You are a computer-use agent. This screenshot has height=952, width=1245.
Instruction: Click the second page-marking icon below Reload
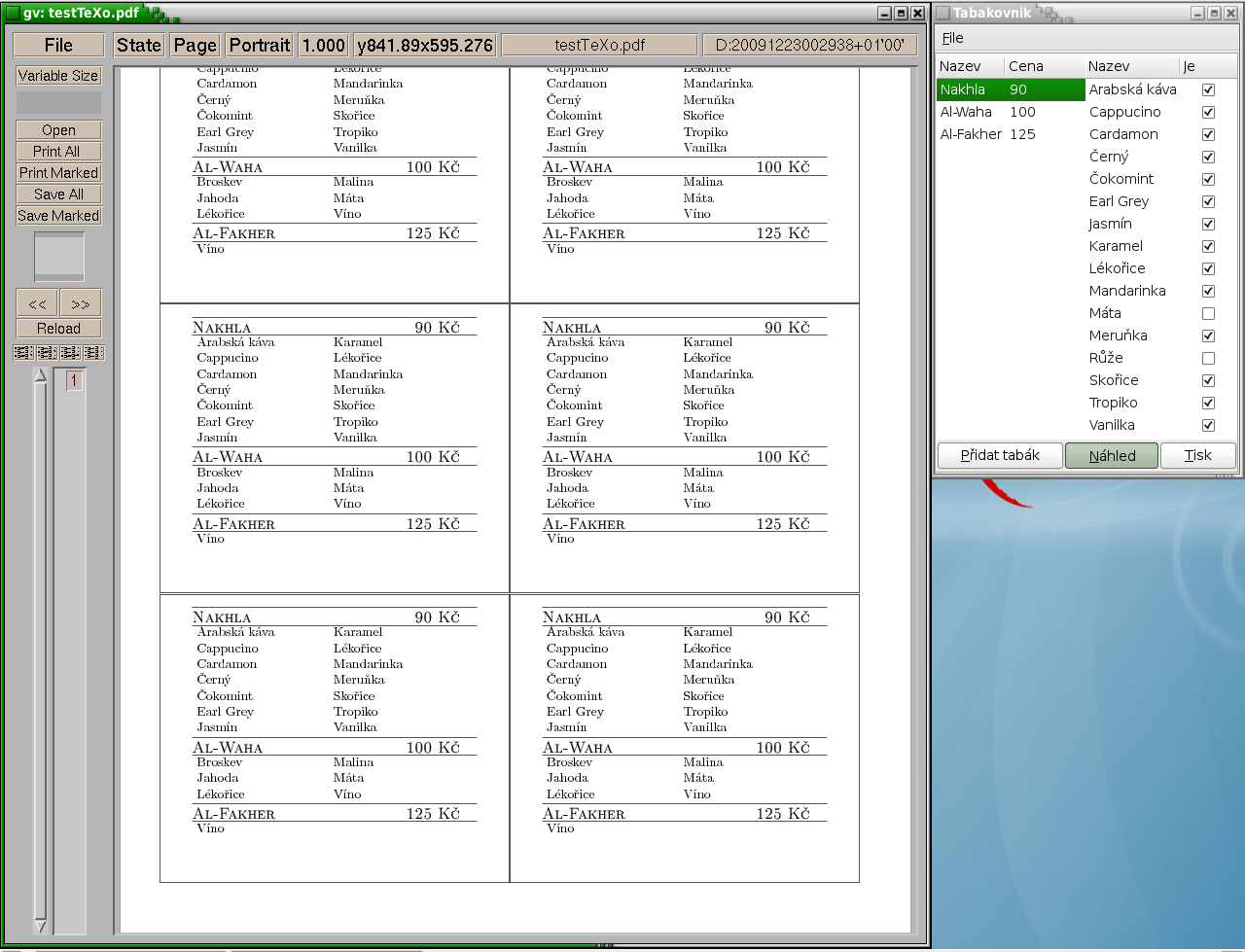pos(47,353)
